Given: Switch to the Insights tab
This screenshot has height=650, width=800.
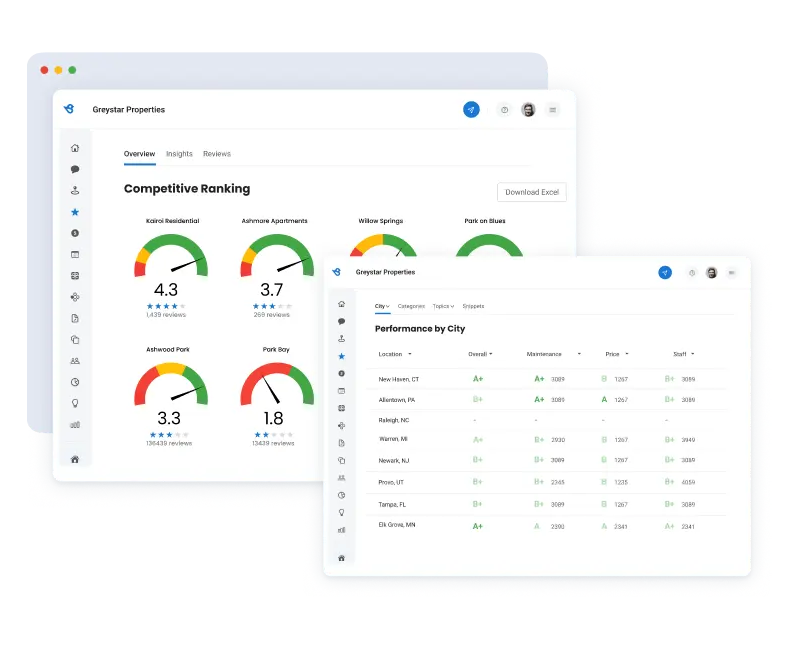Looking at the screenshot, I should 179,154.
